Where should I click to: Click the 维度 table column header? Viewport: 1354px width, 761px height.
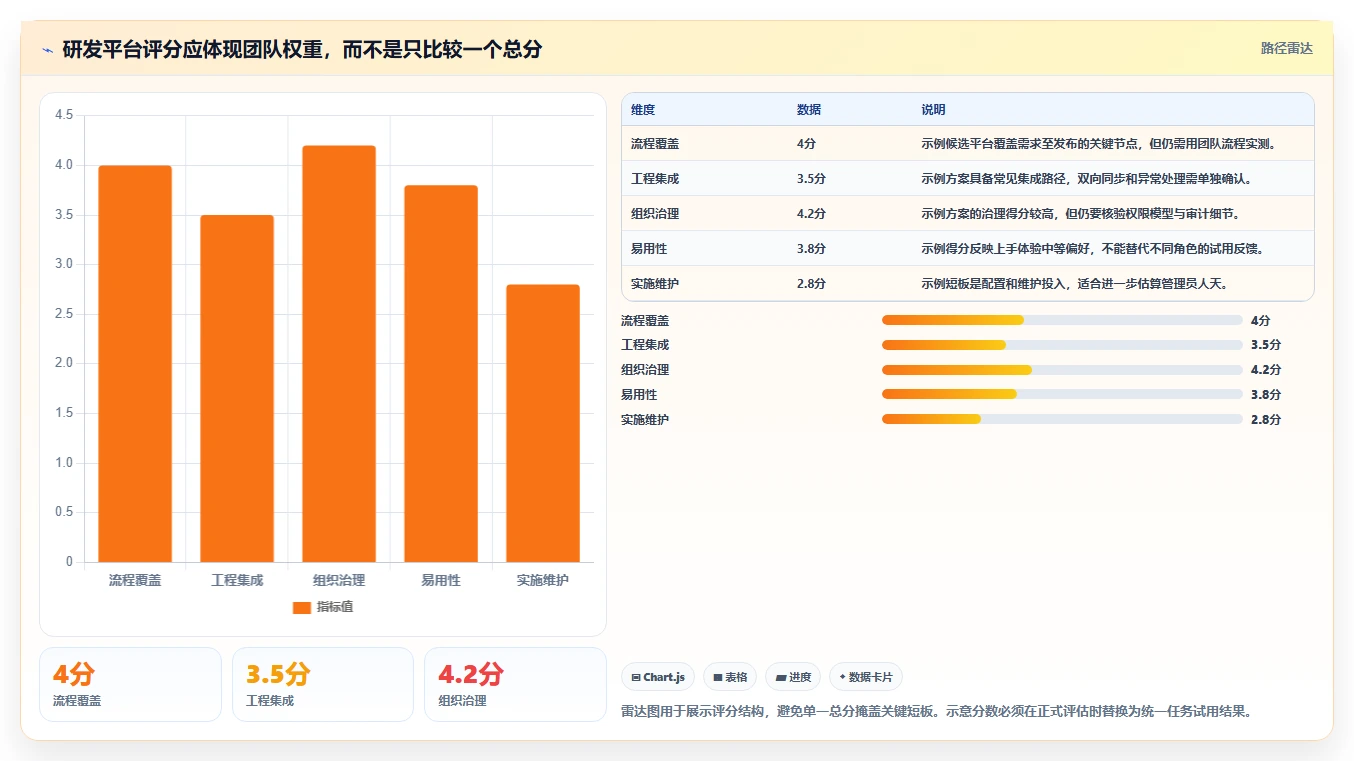point(643,110)
